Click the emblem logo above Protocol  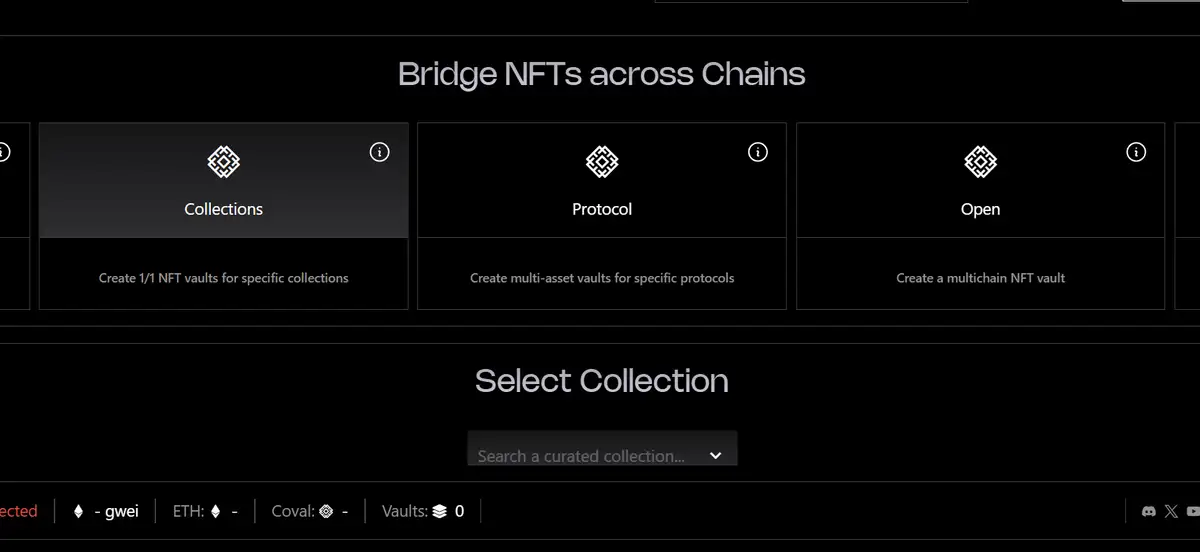[x=602, y=161]
